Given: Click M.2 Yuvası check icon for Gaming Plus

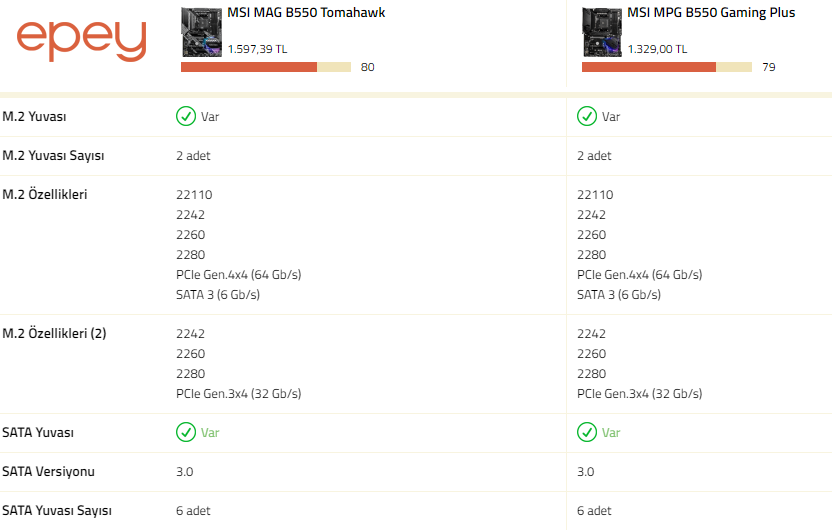Looking at the screenshot, I should tap(587, 116).
